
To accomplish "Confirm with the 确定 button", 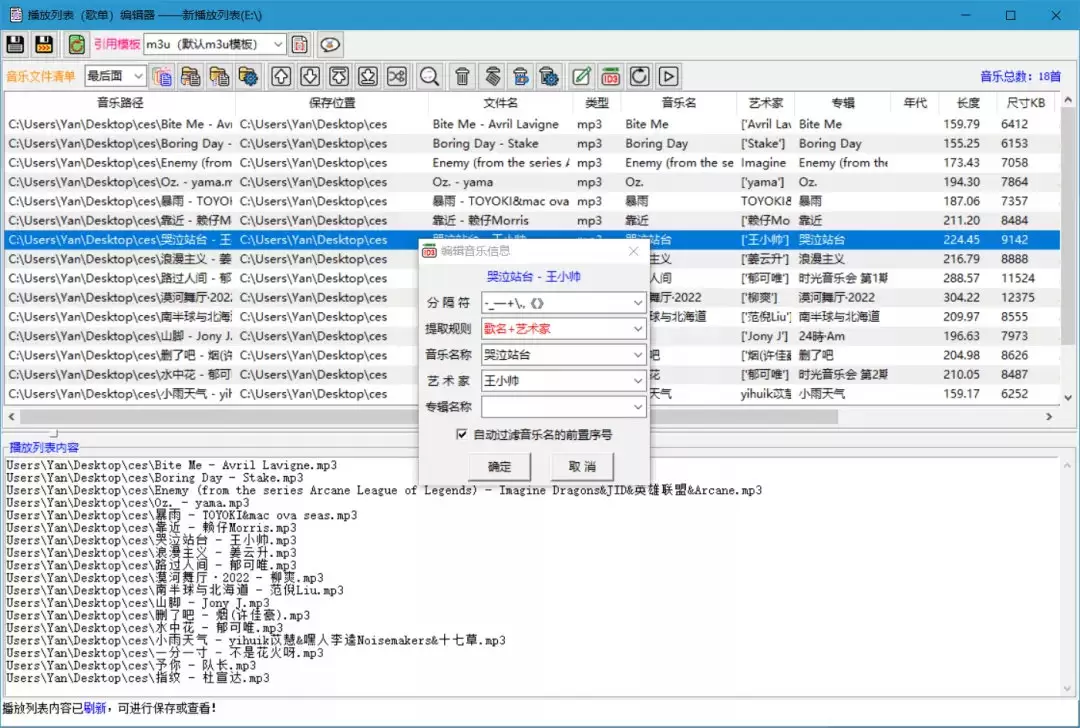I will click(x=499, y=466).
